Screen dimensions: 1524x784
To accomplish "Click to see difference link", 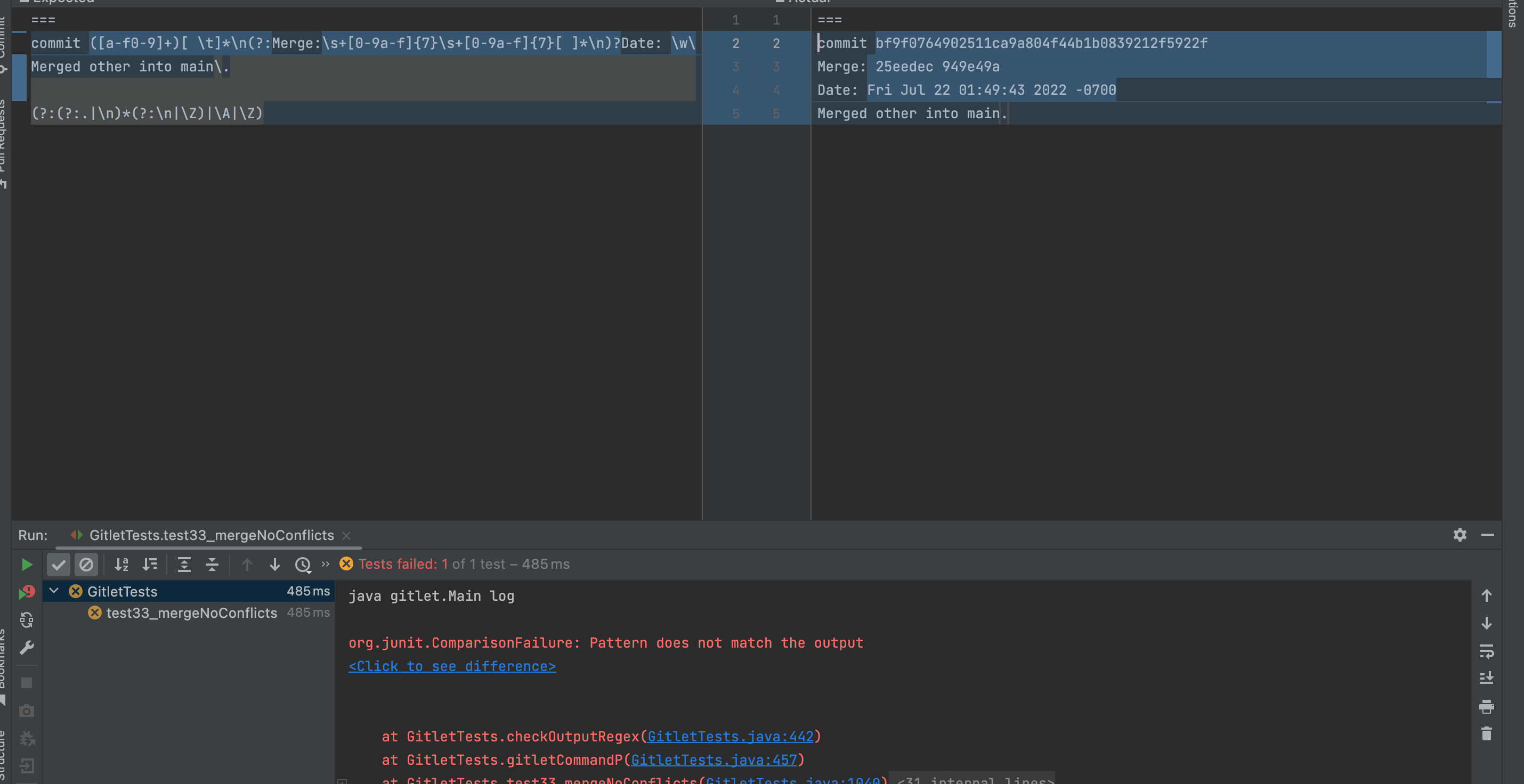I will (x=451, y=666).
